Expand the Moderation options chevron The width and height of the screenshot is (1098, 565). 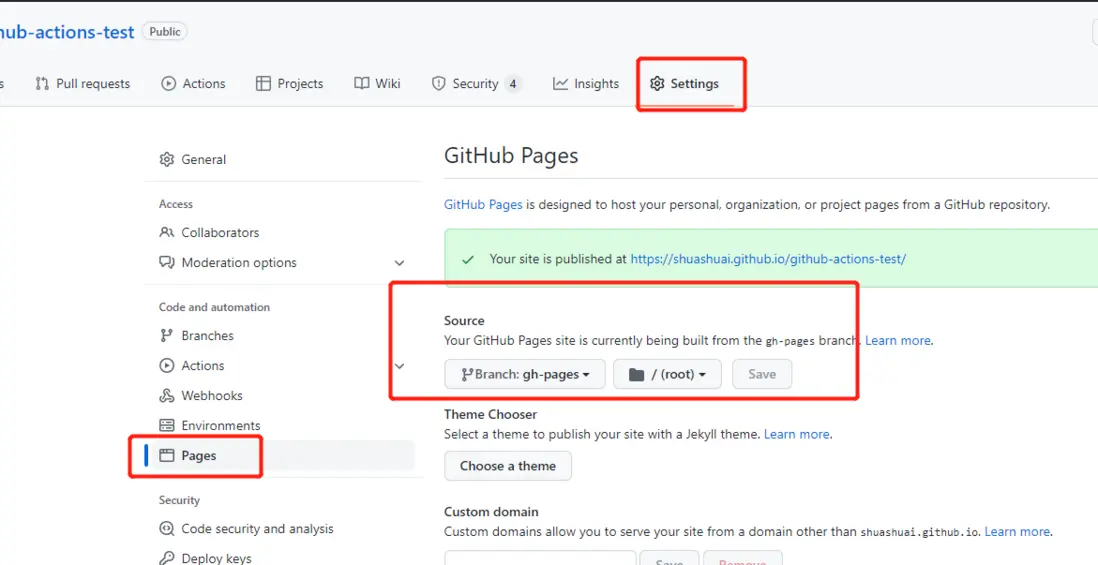point(399,263)
